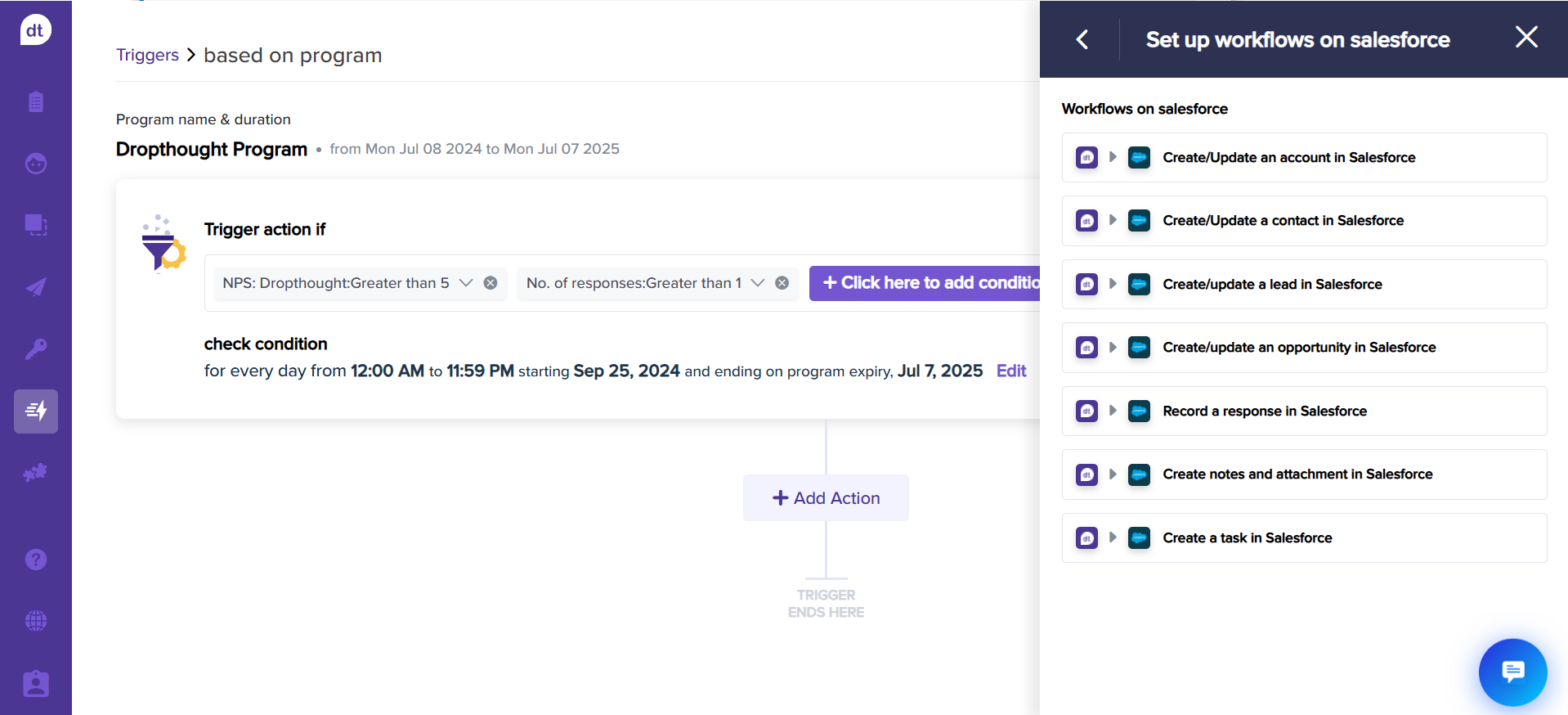Expand Create/Update an account workflow arrow
This screenshot has height=715, width=1568.
tap(1113, 157)
